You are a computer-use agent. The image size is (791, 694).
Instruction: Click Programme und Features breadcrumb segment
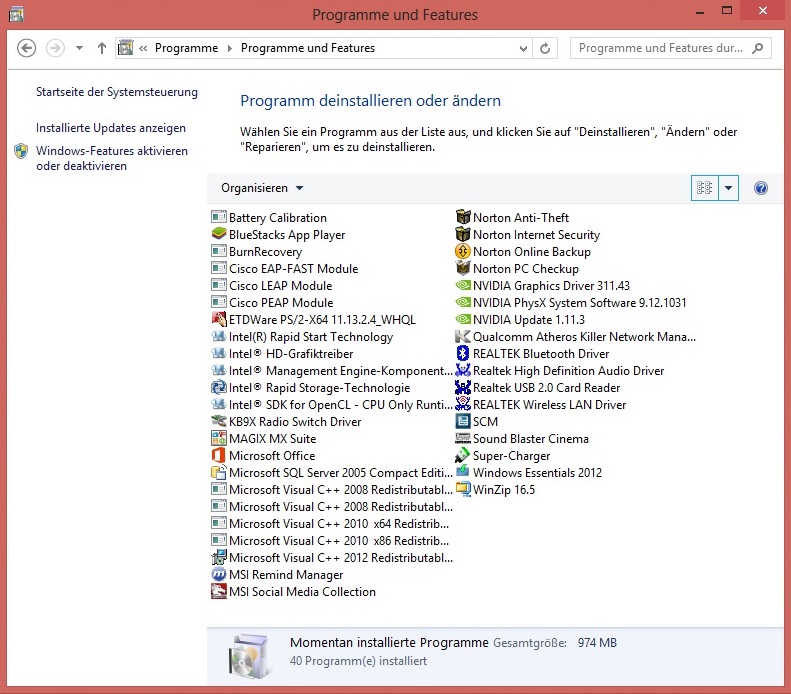click(x=308, y=48)
